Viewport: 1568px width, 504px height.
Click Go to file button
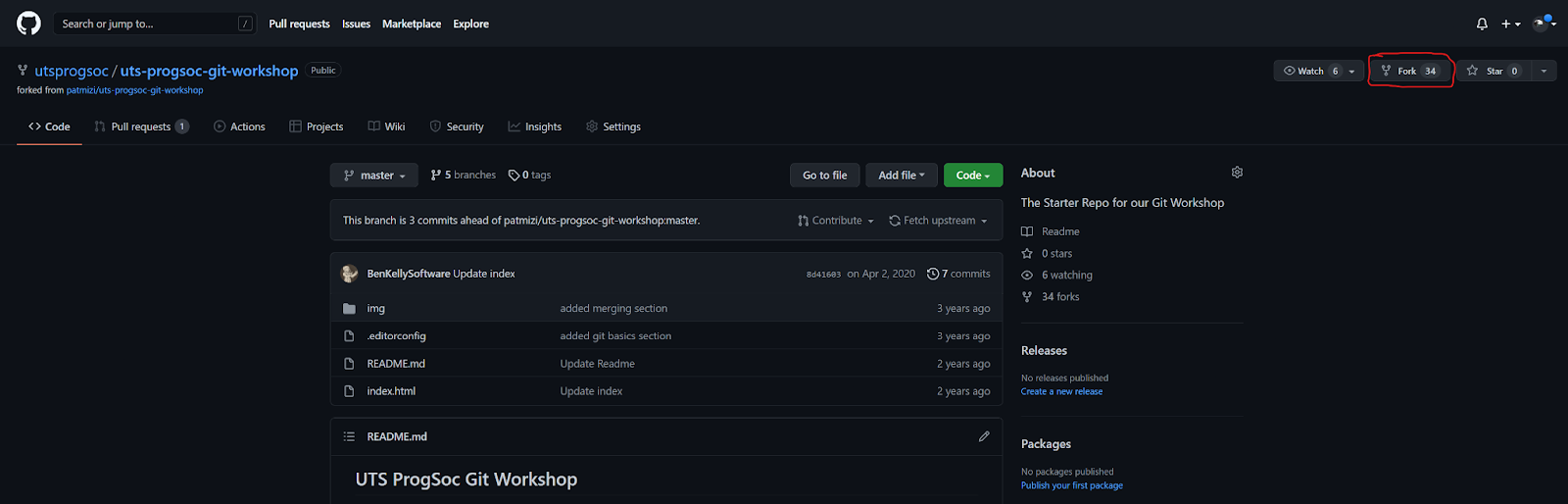click(x=825, y=175)
